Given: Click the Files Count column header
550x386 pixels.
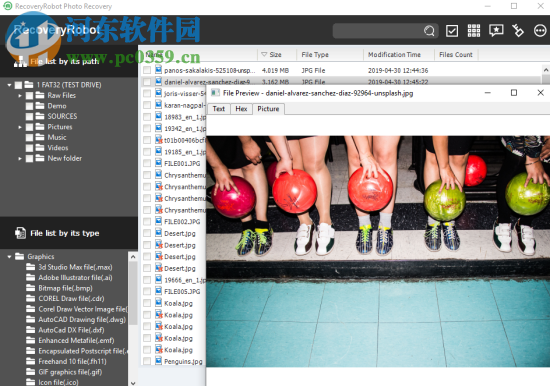Looking at the screenshot, I should coord(456,54).
